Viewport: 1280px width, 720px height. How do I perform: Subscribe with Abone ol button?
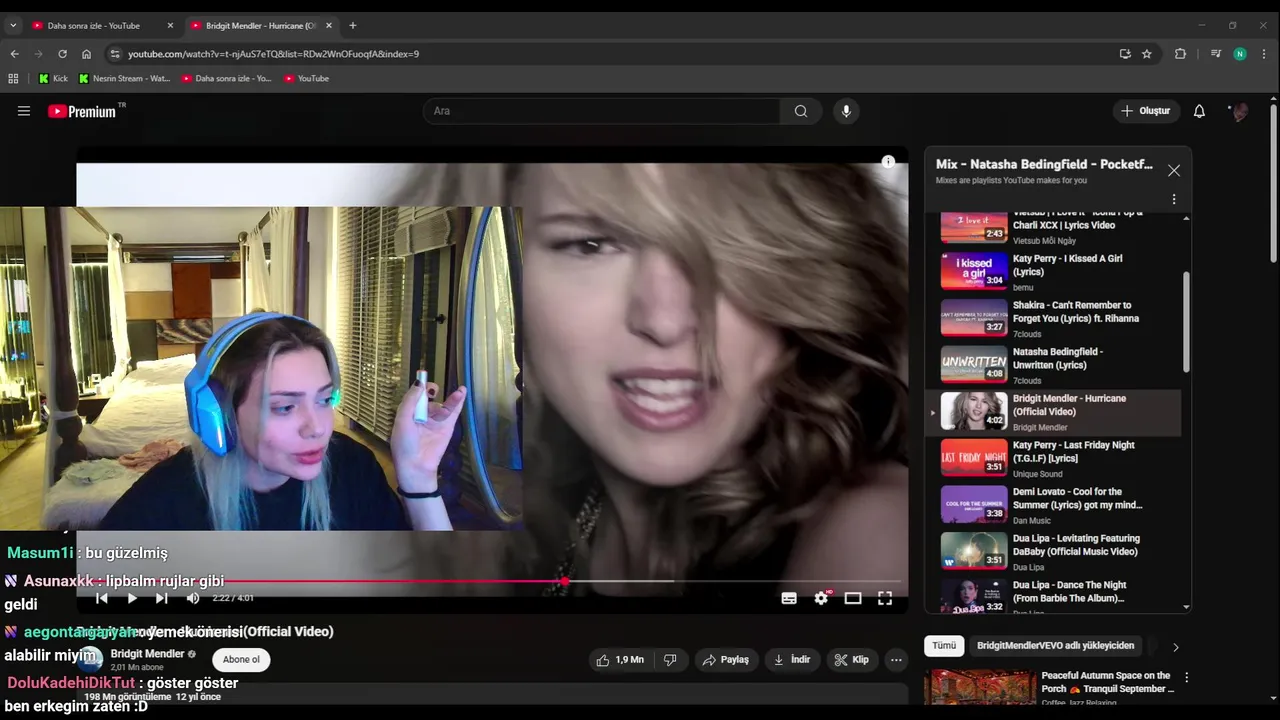[241, 660]
